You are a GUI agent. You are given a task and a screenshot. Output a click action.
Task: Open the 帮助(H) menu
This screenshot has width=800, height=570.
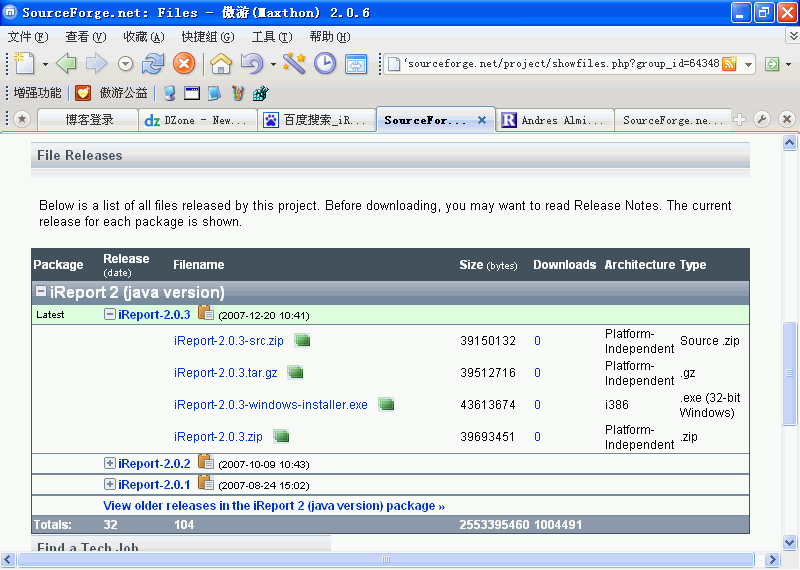coord(330,37)
